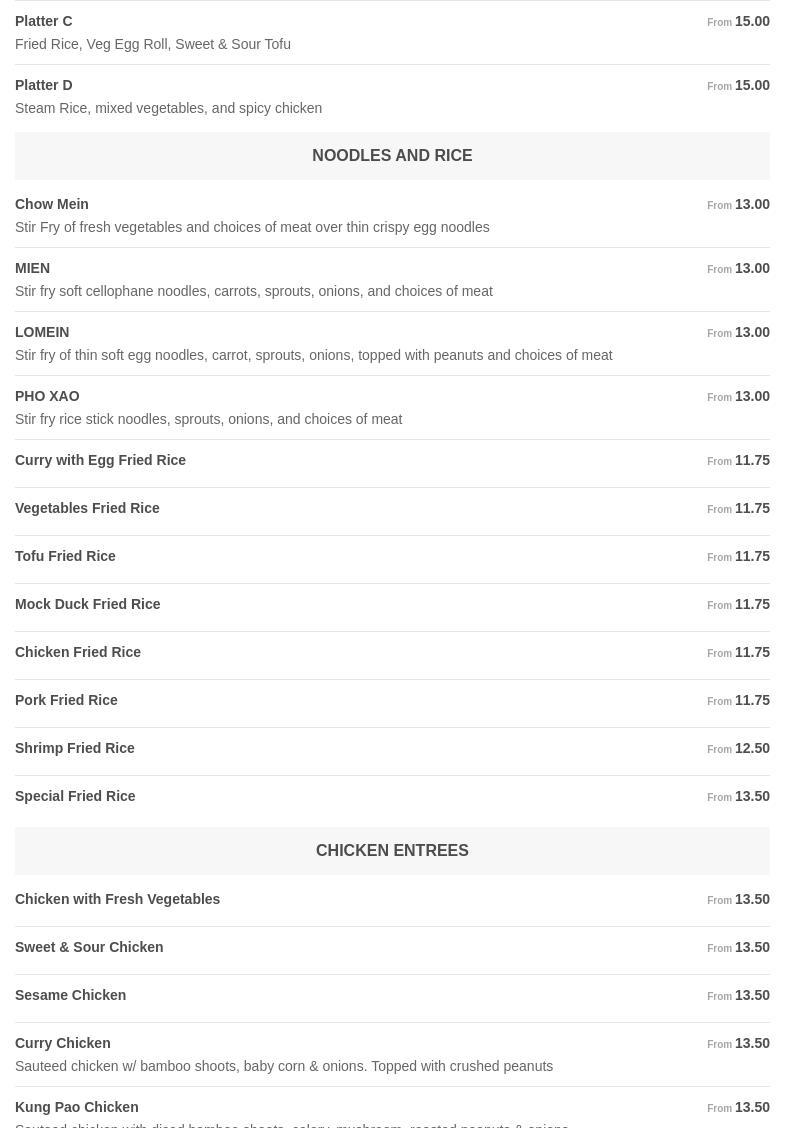Viewport: 785px width, 1128px height.
Task: Click the Chicken Fried Rice price 11.75
Action: 752,652
